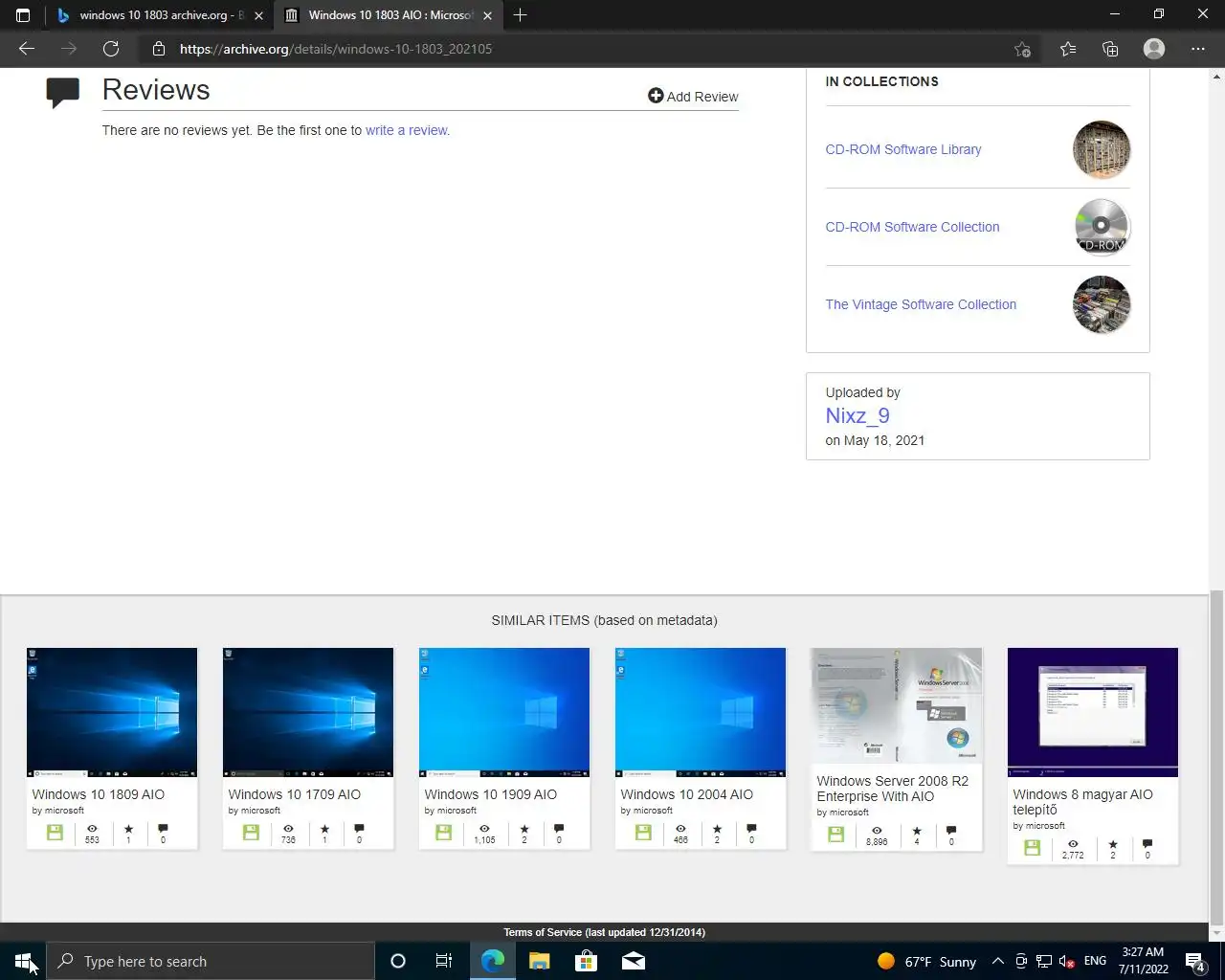Add this page to favorites star icon
Image resolution: width=1225 pixels, height=980 pixels.
click(1022, 49)
